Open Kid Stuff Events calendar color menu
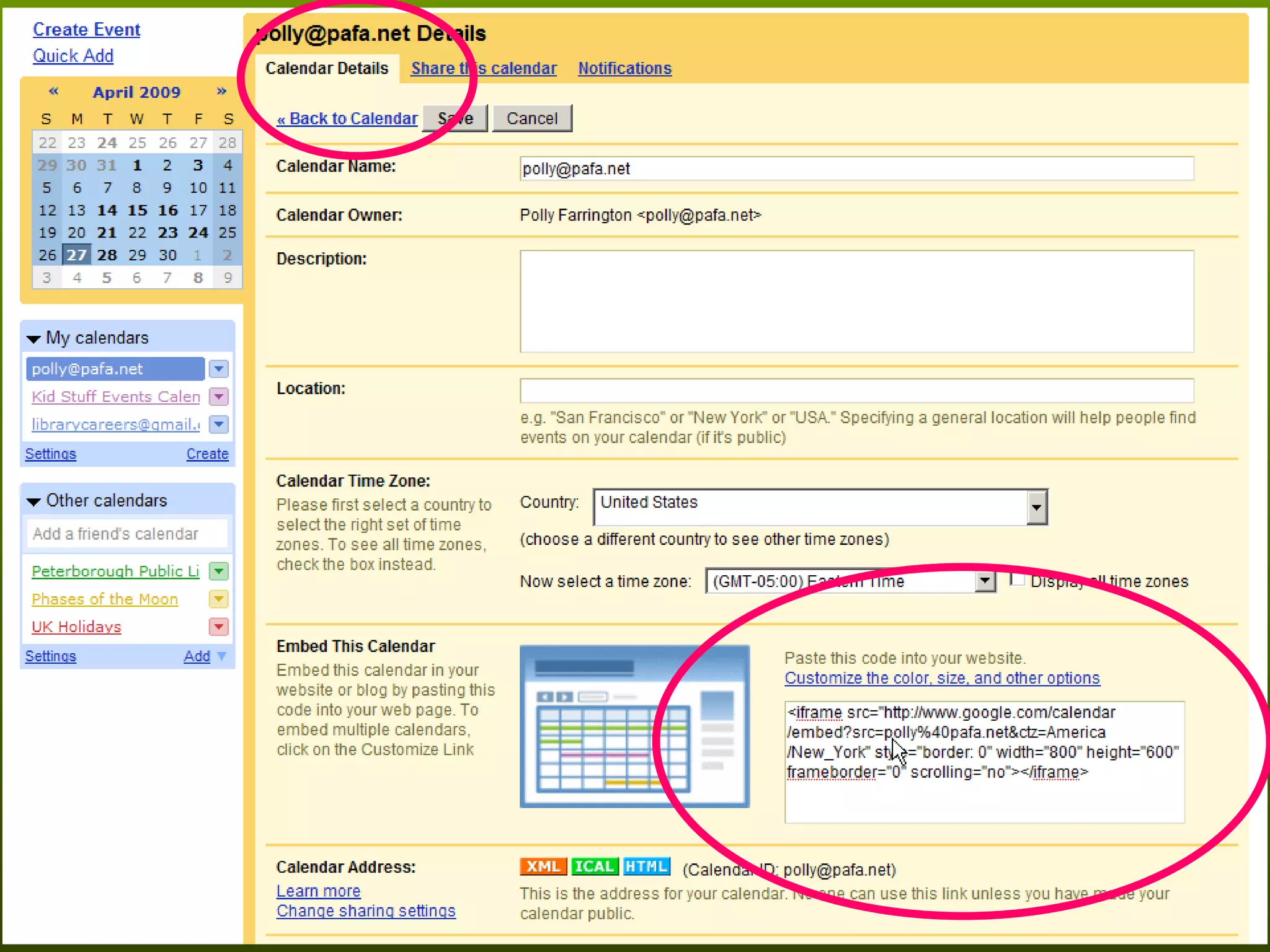 point(218,397)
